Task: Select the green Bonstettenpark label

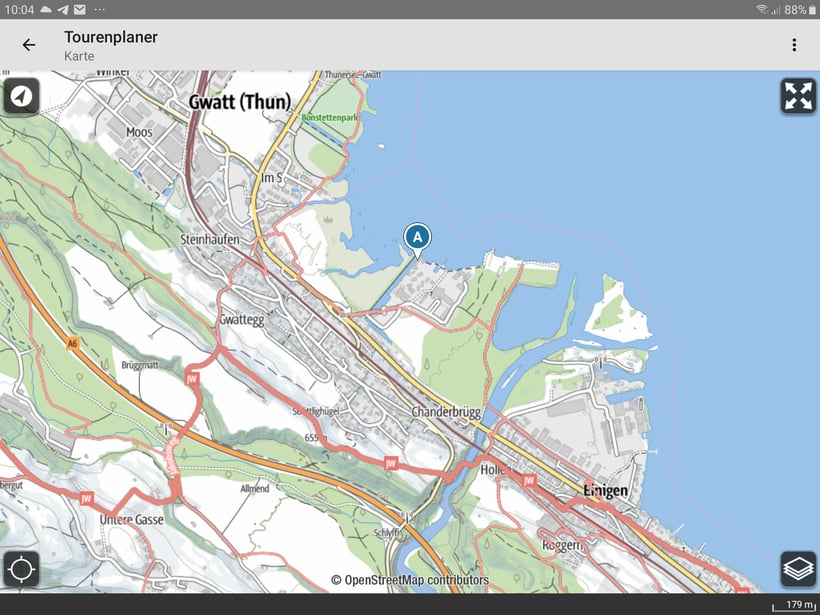Action: 328,117
